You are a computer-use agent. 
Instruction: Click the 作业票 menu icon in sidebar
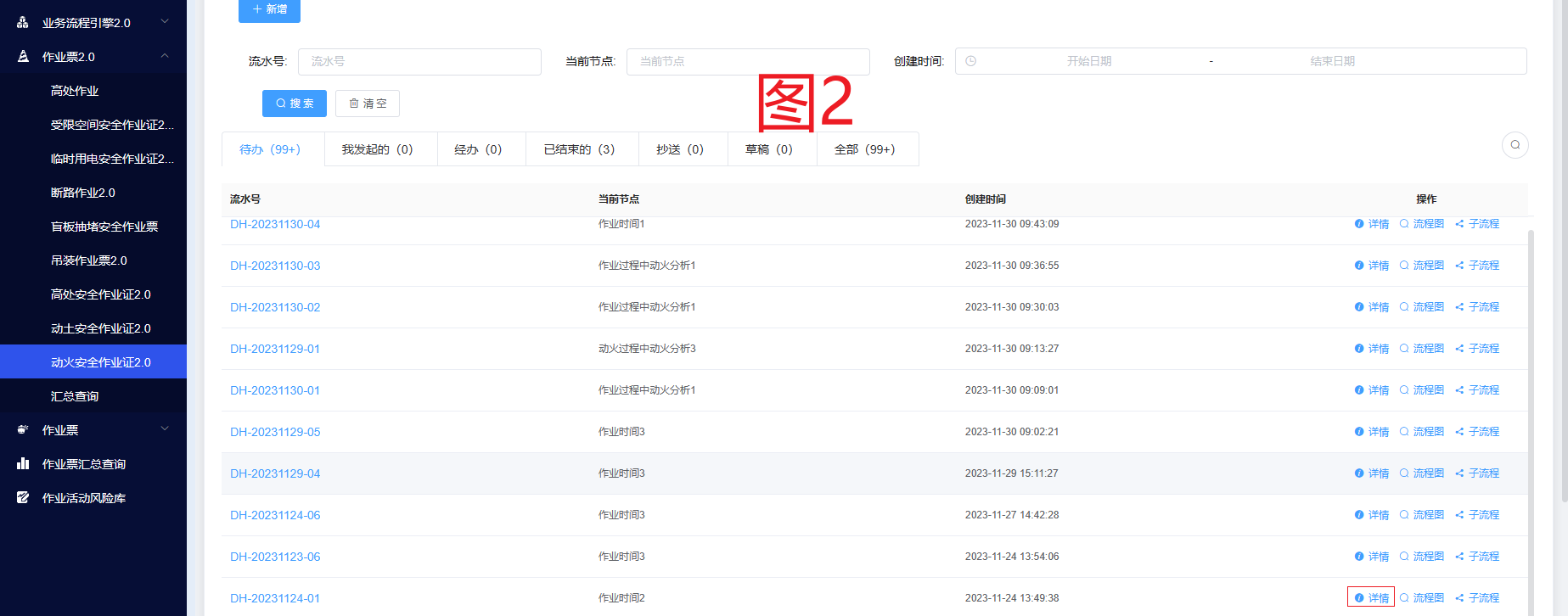23,429
